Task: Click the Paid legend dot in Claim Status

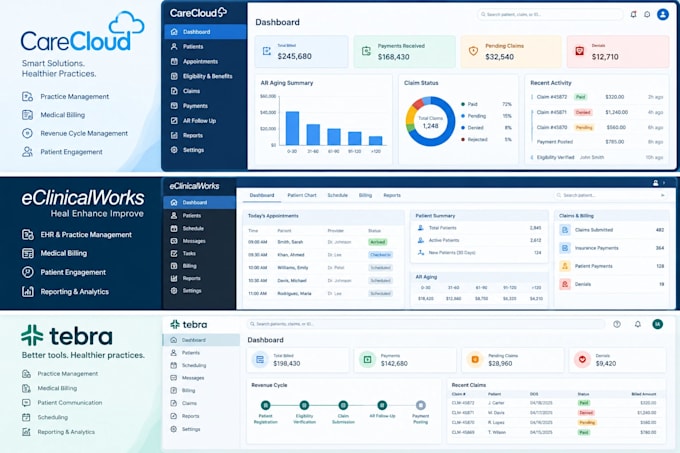Action: 463,104
